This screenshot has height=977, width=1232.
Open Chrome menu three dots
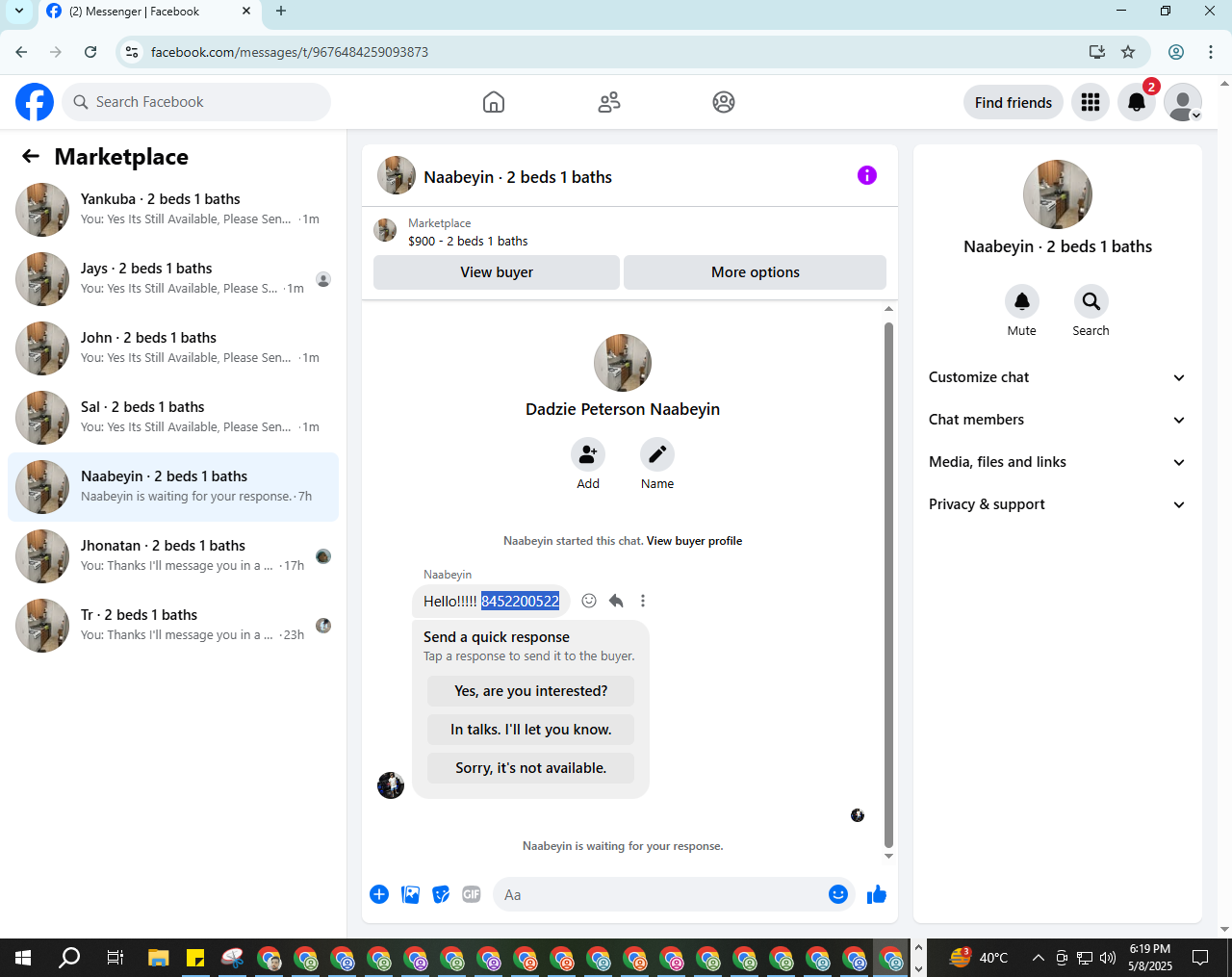(x=1211, y=52)
